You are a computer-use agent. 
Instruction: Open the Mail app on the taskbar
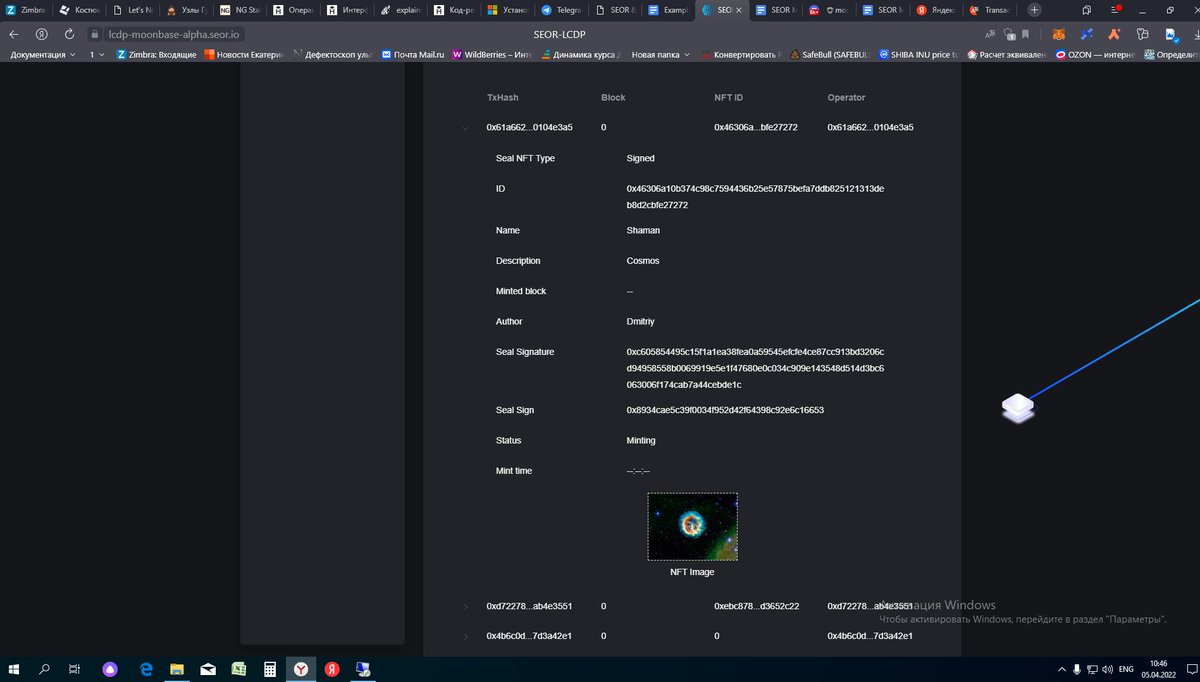[x=207, y=669]
